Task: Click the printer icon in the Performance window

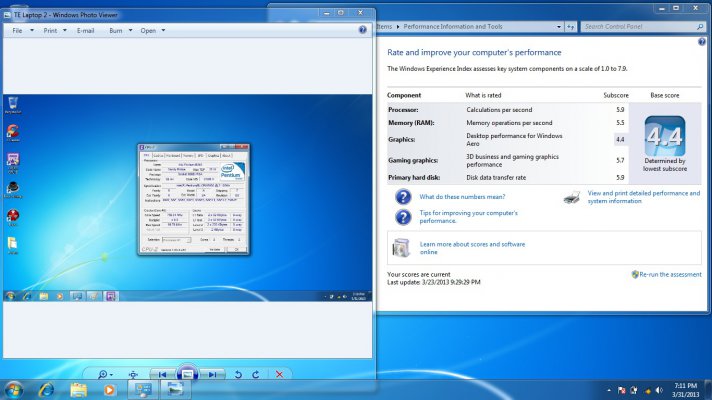Action: (x=572, y=197)
